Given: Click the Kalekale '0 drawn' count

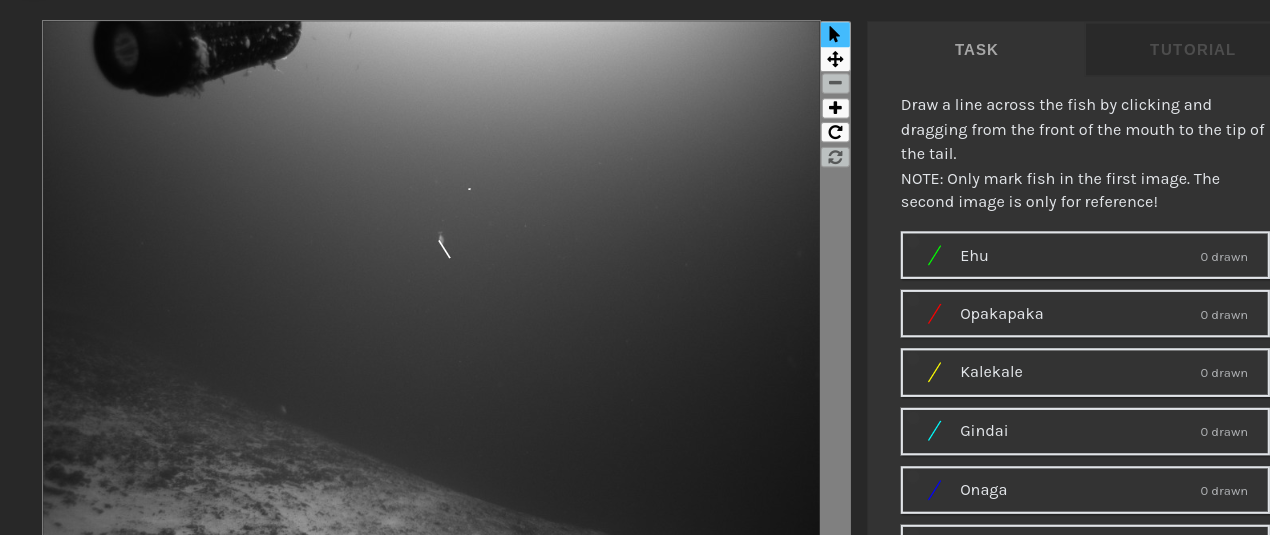Looking at the screenshot, I should pyautogui.click(x=1224, y=373).
